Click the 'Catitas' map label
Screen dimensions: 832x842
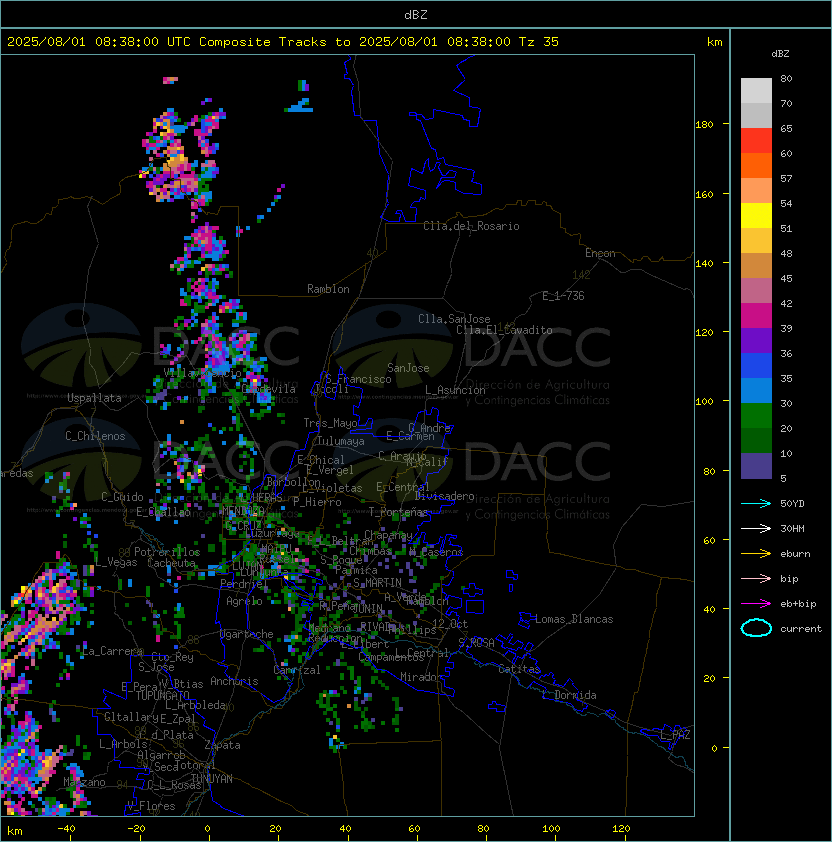coord(519,669)
